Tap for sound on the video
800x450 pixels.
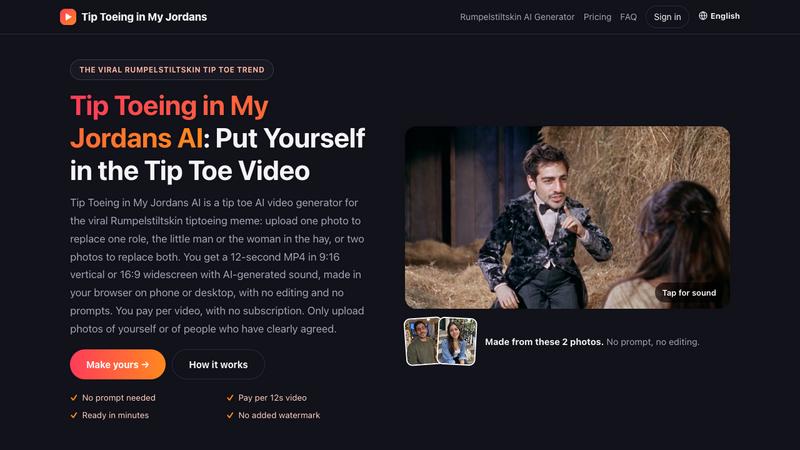click(x=689, y=293)
